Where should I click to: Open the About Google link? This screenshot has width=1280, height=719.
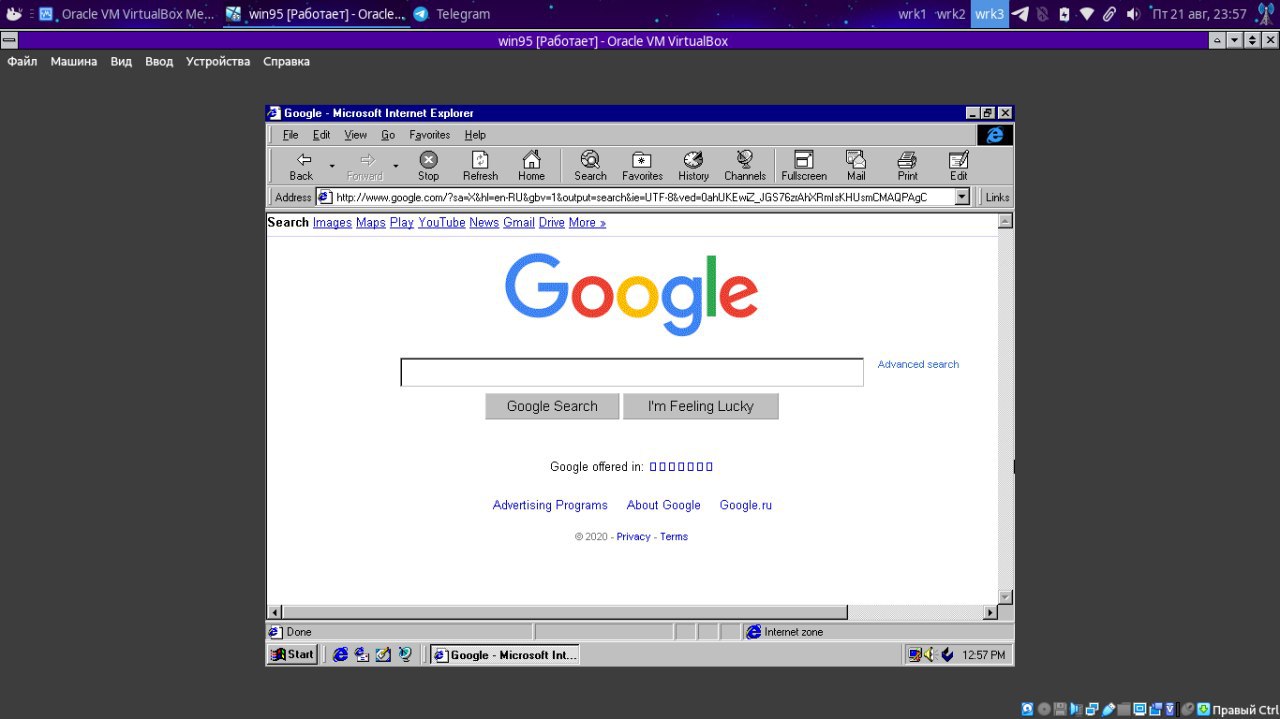(663, 505)
